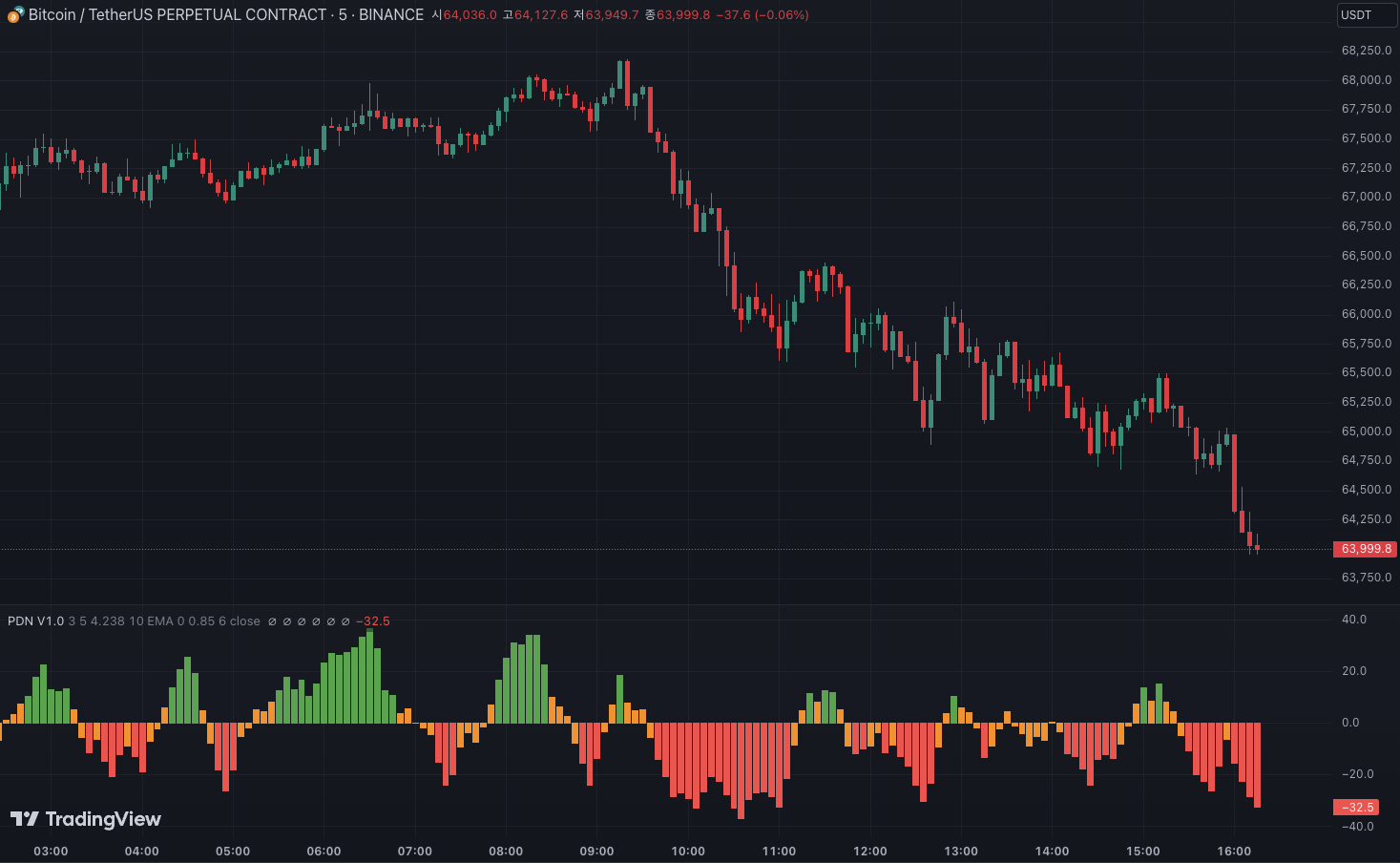Click the 63,750.0 price axis label
The image size is (1400, 863).
pyautogui.click(x=1367, y=578)
